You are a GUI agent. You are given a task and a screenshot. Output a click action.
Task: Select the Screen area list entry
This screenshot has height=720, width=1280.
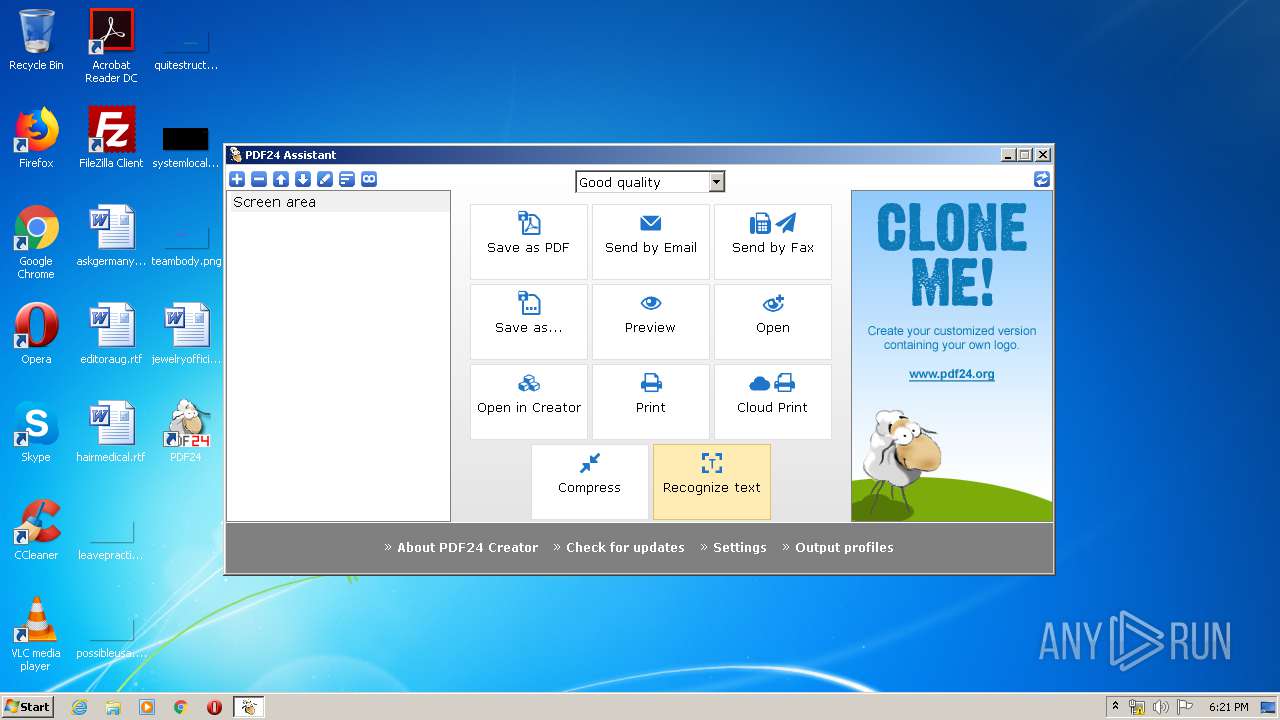pos(338,202)
